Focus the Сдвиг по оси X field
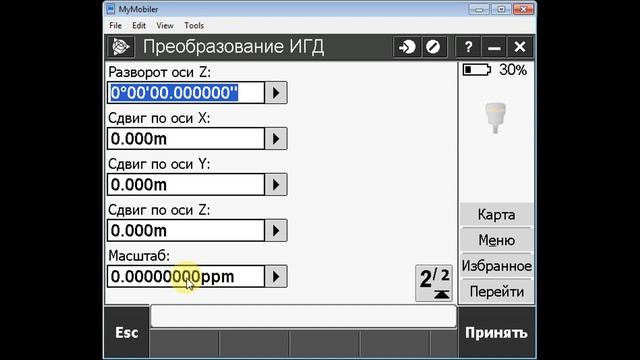 tap(186, 139)
